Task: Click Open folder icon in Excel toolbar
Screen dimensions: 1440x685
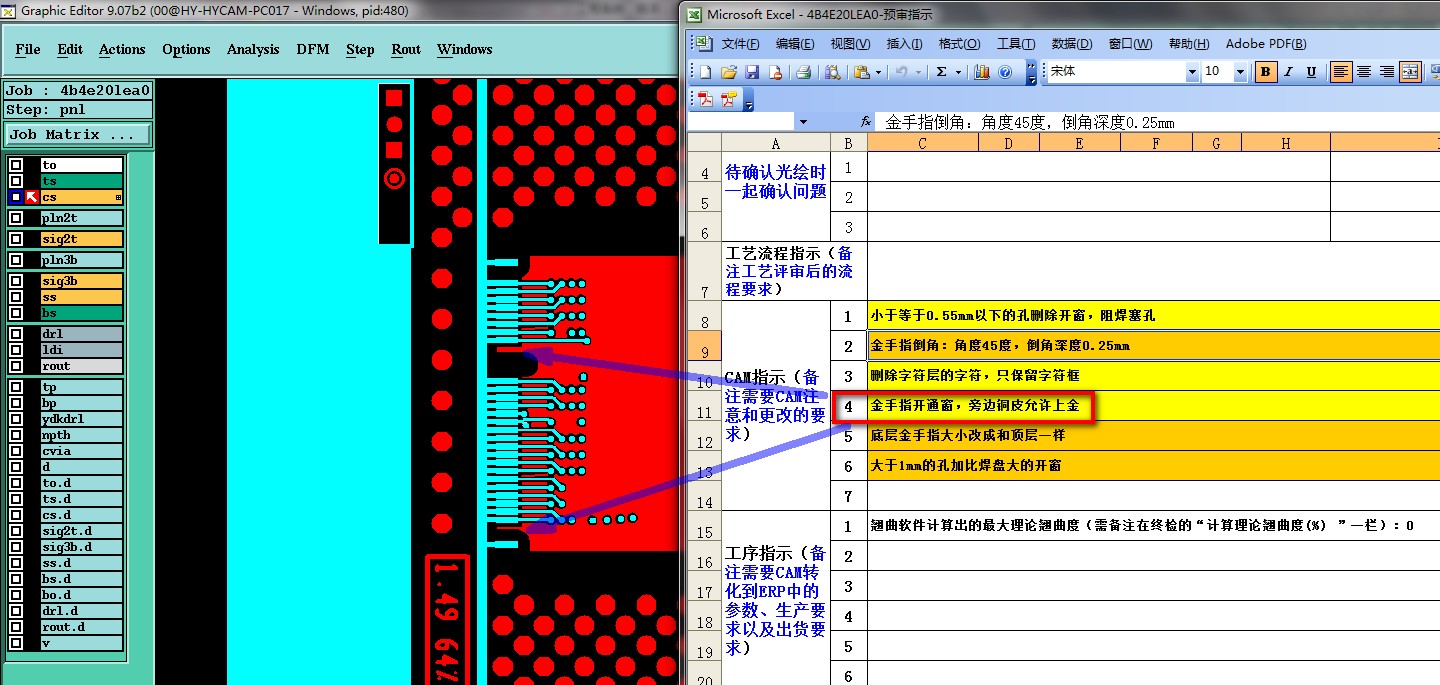Action: pos(728,72)
